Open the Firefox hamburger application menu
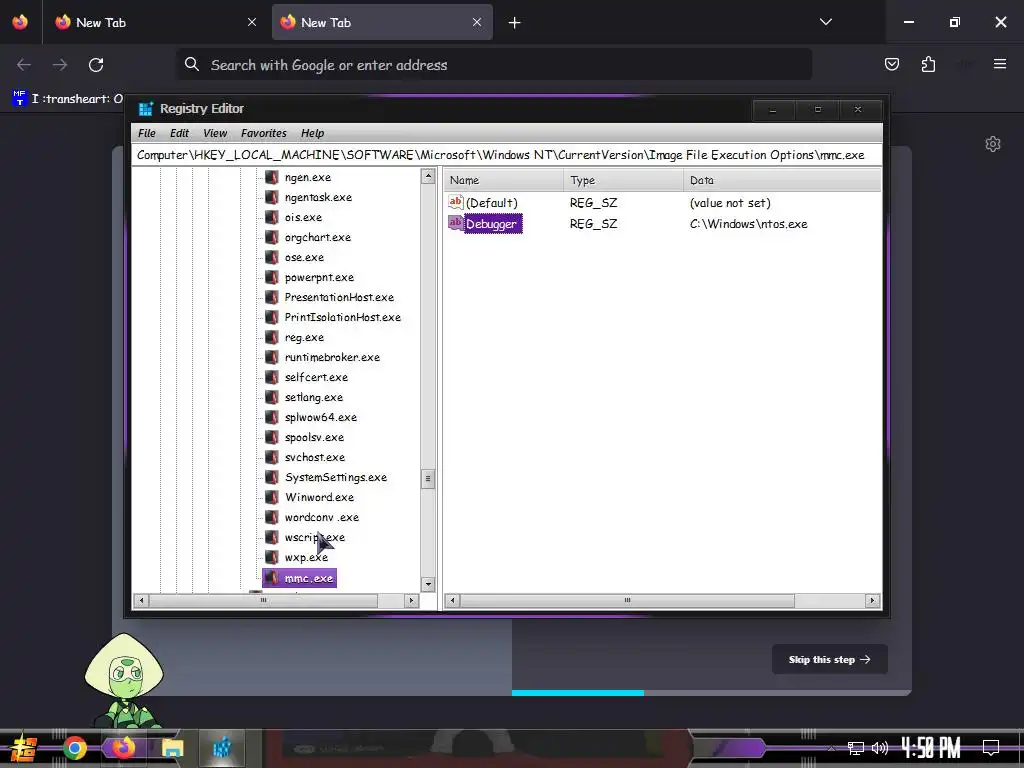1024x768 pixels. [x=1000, y=64]
